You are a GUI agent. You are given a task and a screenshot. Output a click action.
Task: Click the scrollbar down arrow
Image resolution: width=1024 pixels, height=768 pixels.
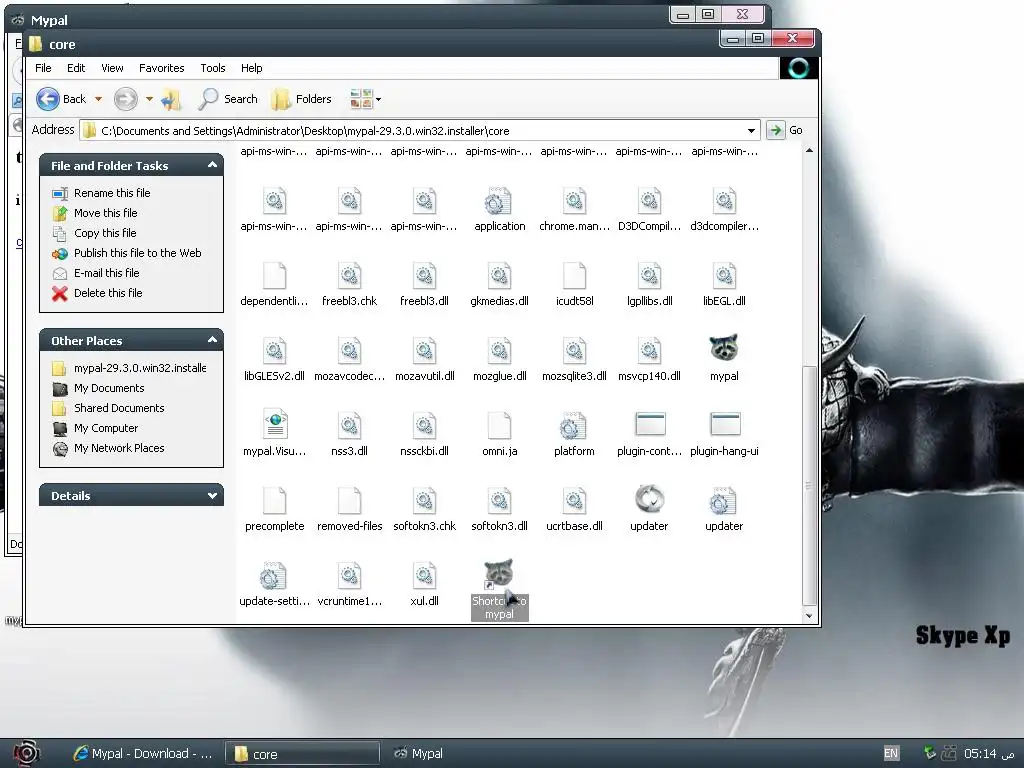tap(809, 615)
